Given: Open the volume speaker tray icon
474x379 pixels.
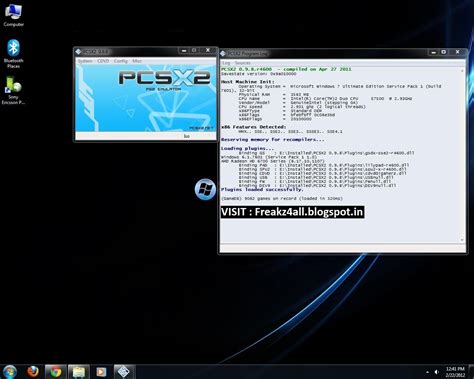Looking at the screenshot, I should [437, 372].
